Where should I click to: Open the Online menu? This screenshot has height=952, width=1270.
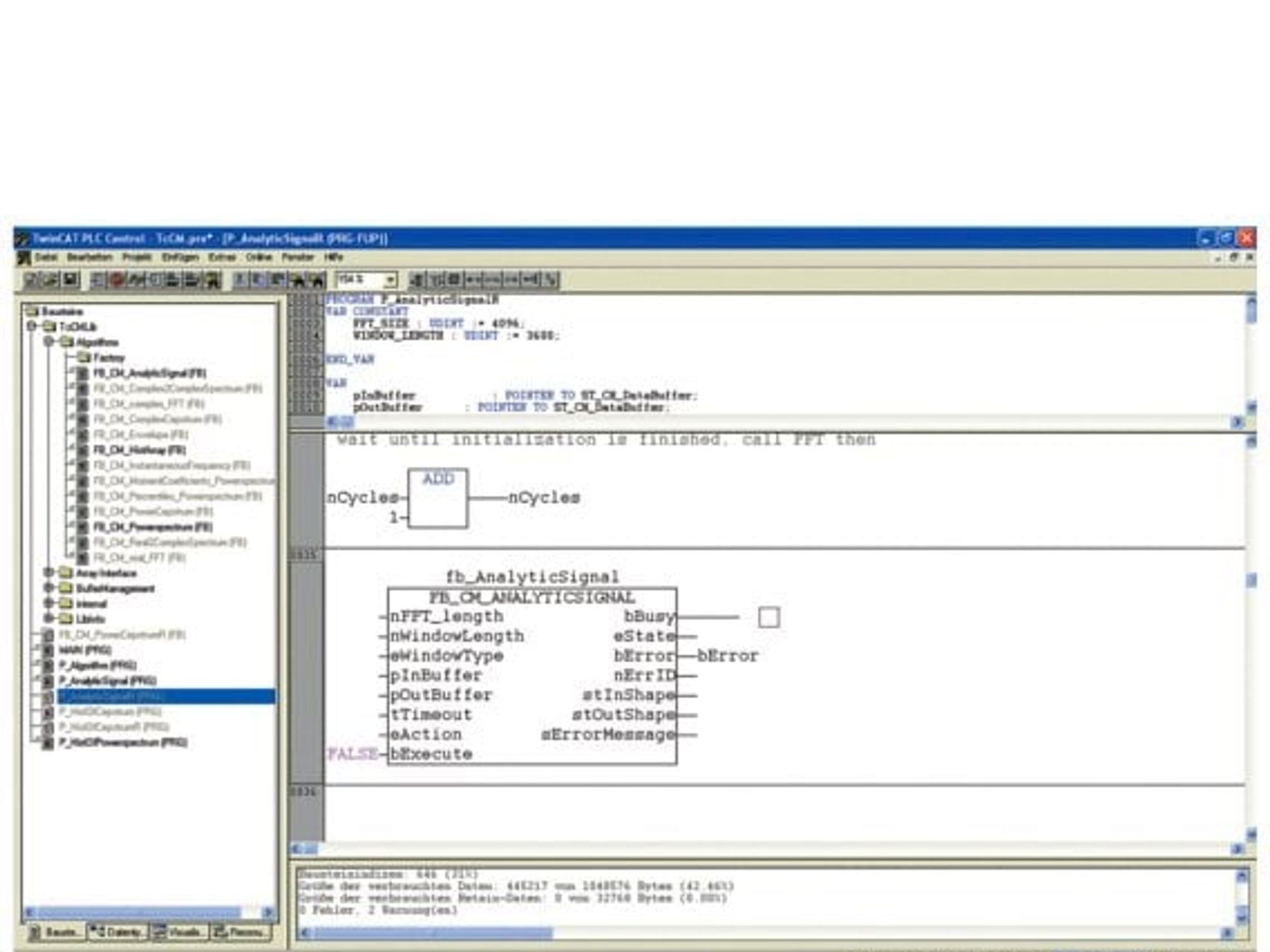coord(258,257)
